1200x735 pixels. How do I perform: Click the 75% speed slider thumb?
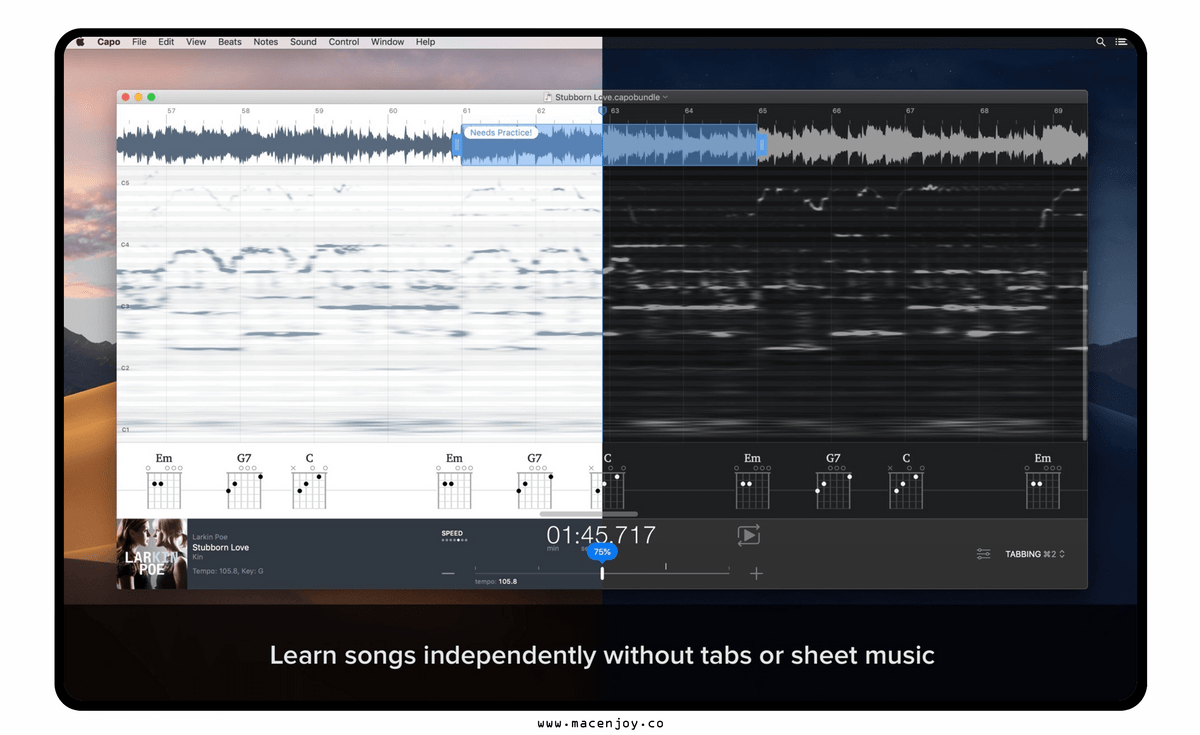click(x=602, y=573)
